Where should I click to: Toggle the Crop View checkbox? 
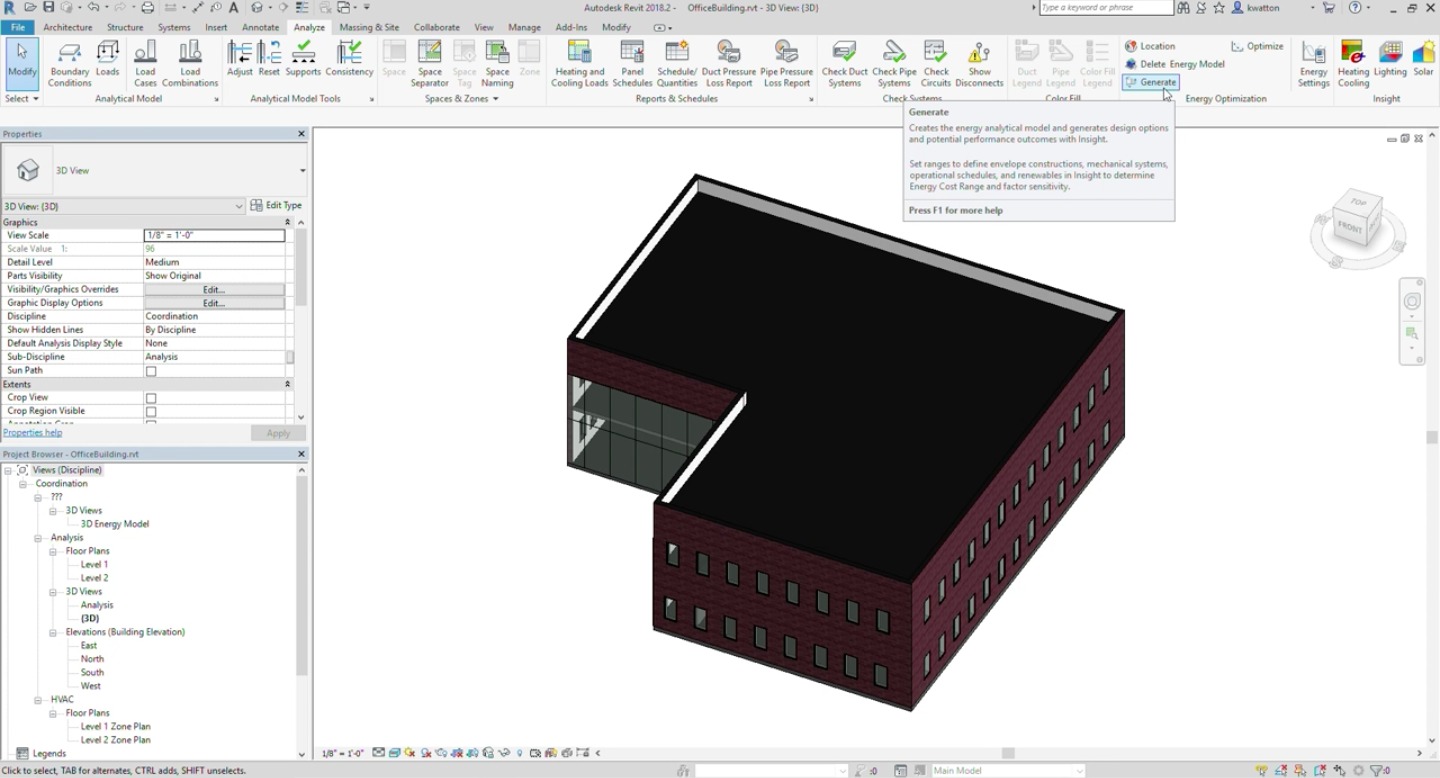coord(151,398)
